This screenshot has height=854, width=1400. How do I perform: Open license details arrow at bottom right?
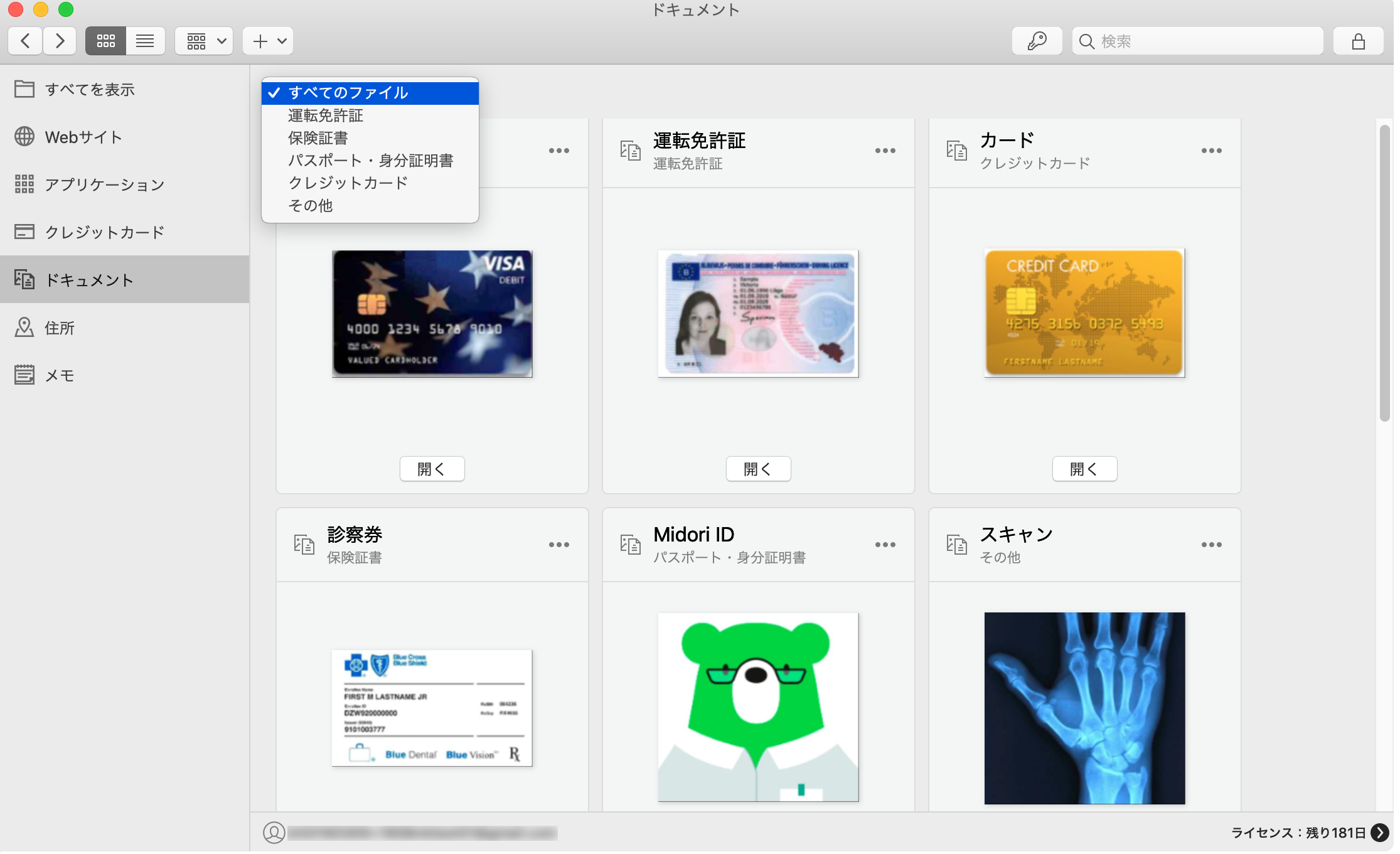point(1379,833)
